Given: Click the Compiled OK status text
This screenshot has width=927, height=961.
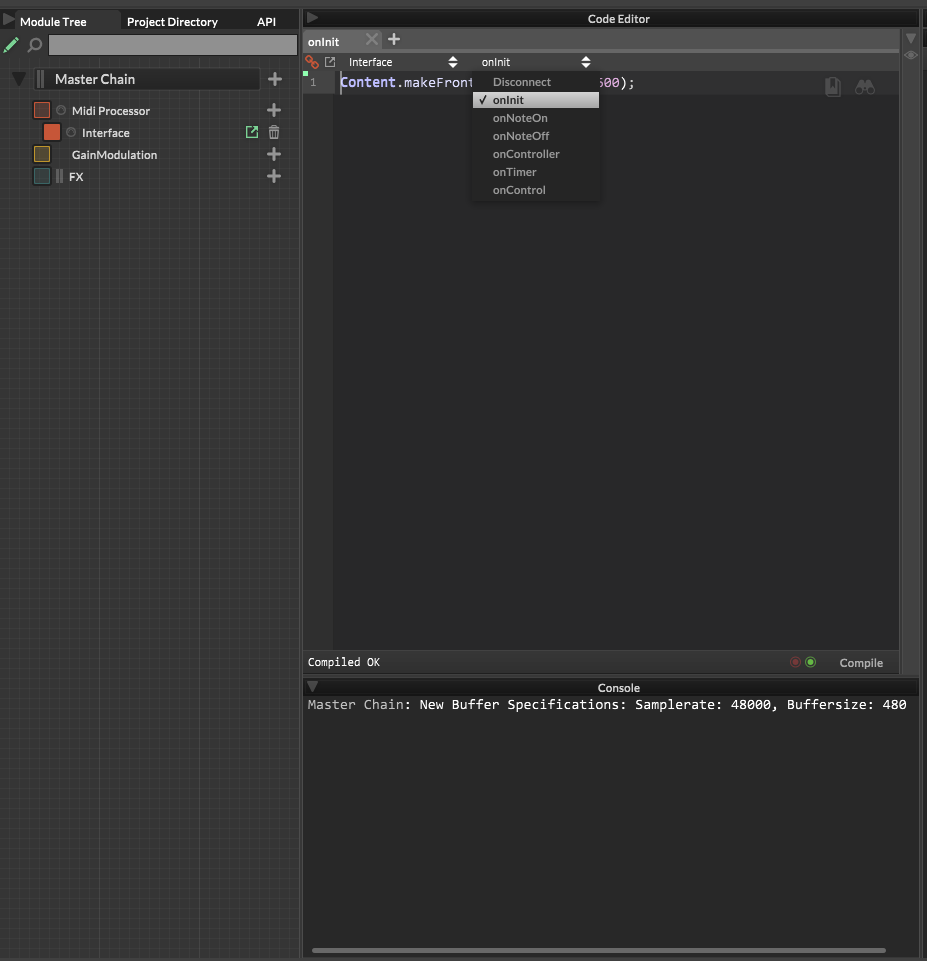Looking at the screenshot, I should (344, 662).
